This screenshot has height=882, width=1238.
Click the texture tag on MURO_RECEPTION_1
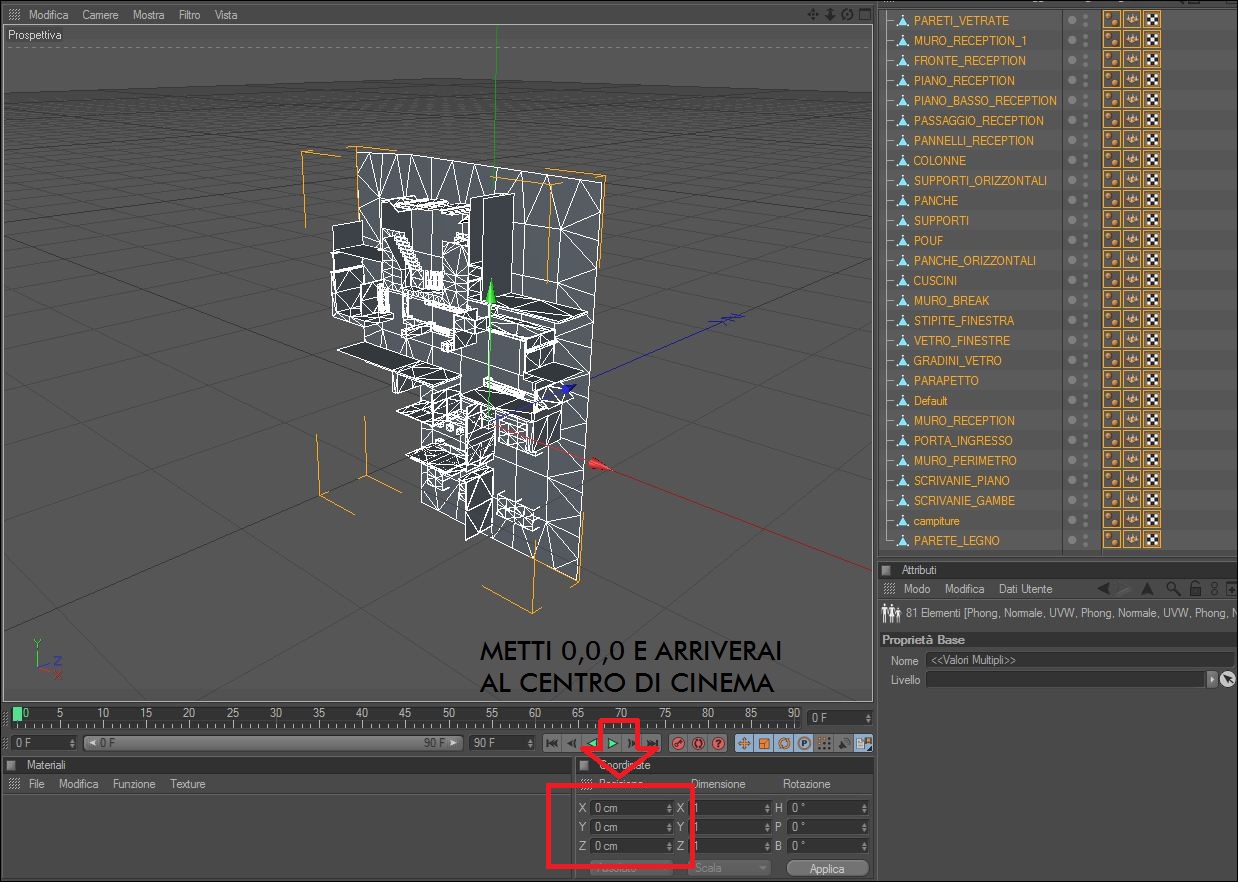(1152, 40)
